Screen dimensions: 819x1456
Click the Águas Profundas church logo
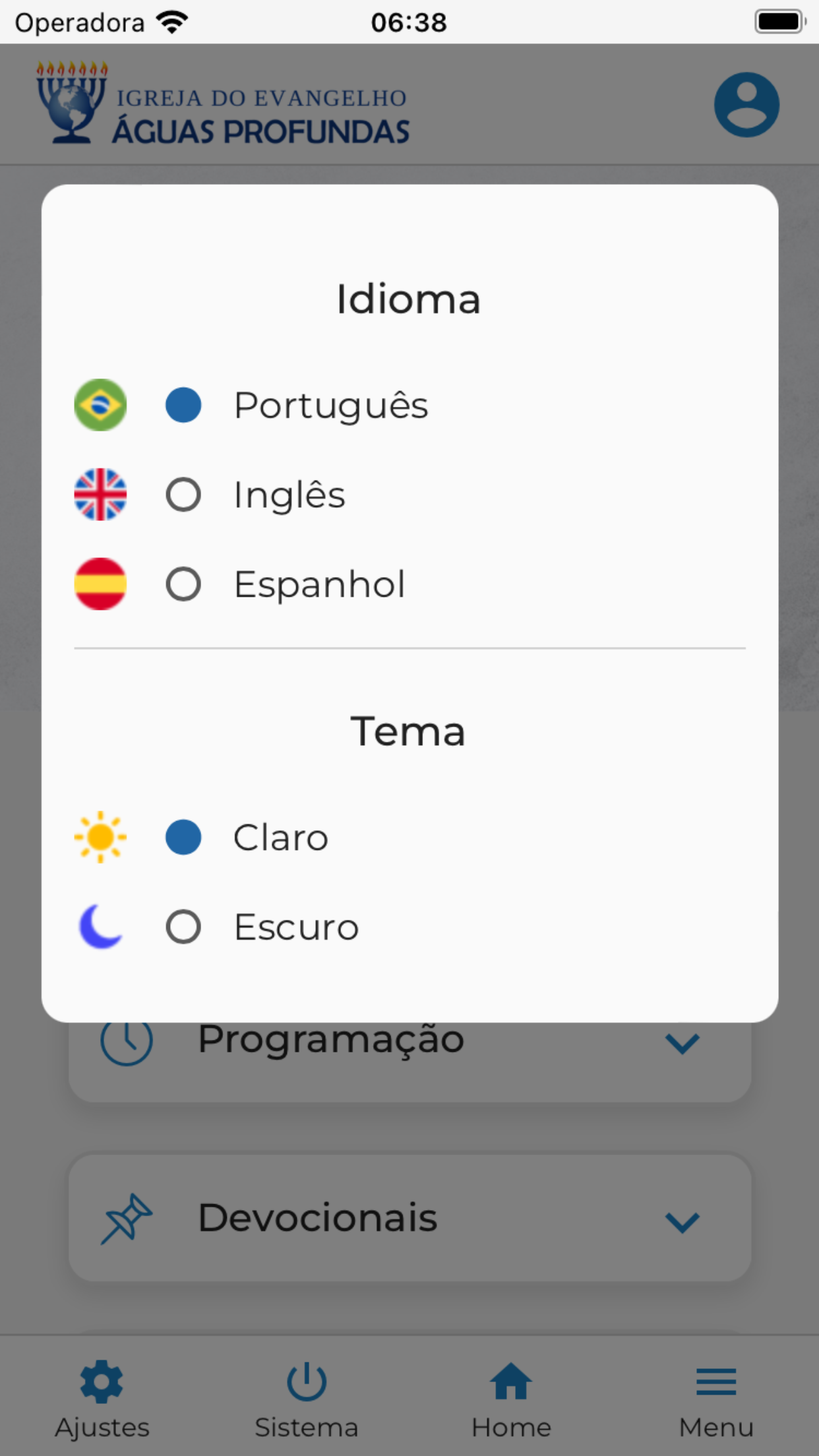coord(223,104)
